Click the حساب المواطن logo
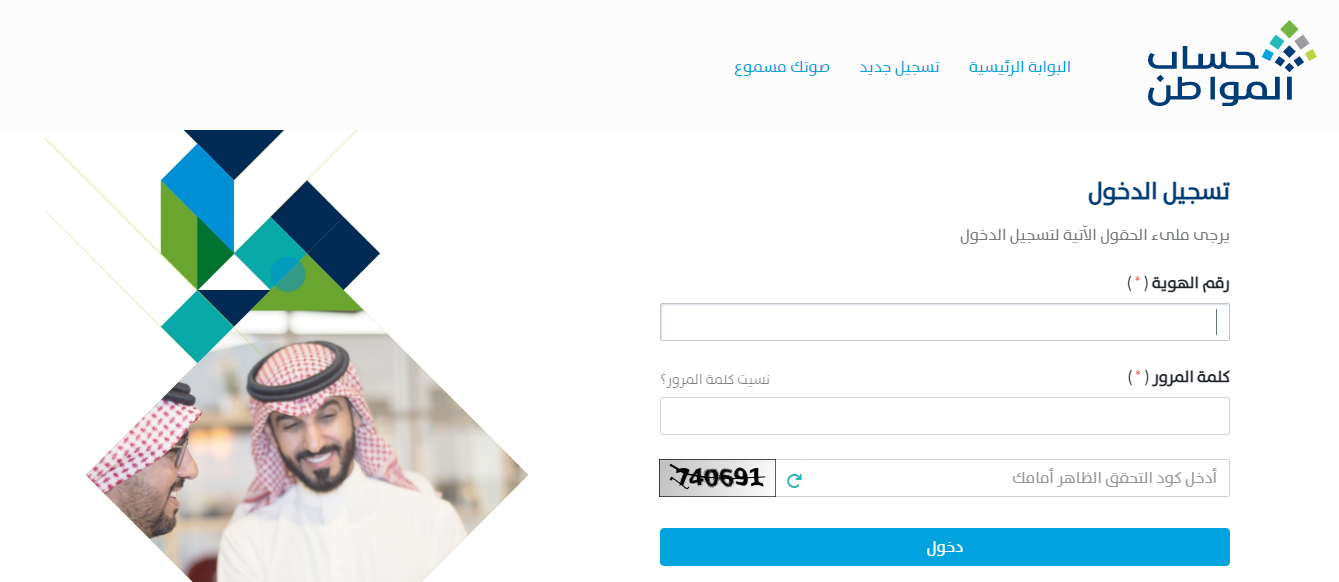Screen dimensions: 1339x582 [x=1231, y=63]
